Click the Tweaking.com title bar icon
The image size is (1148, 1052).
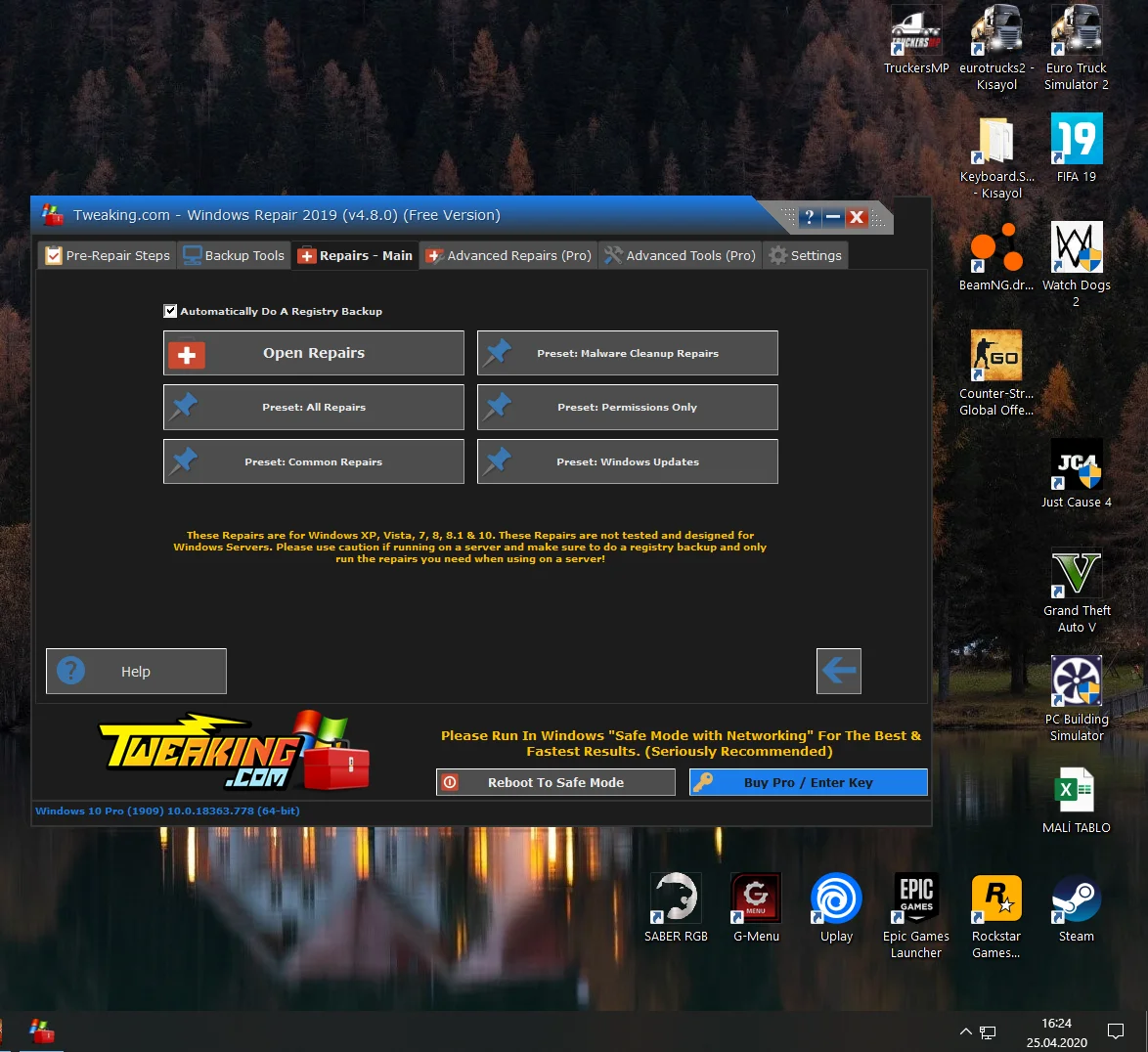point(52,214)
